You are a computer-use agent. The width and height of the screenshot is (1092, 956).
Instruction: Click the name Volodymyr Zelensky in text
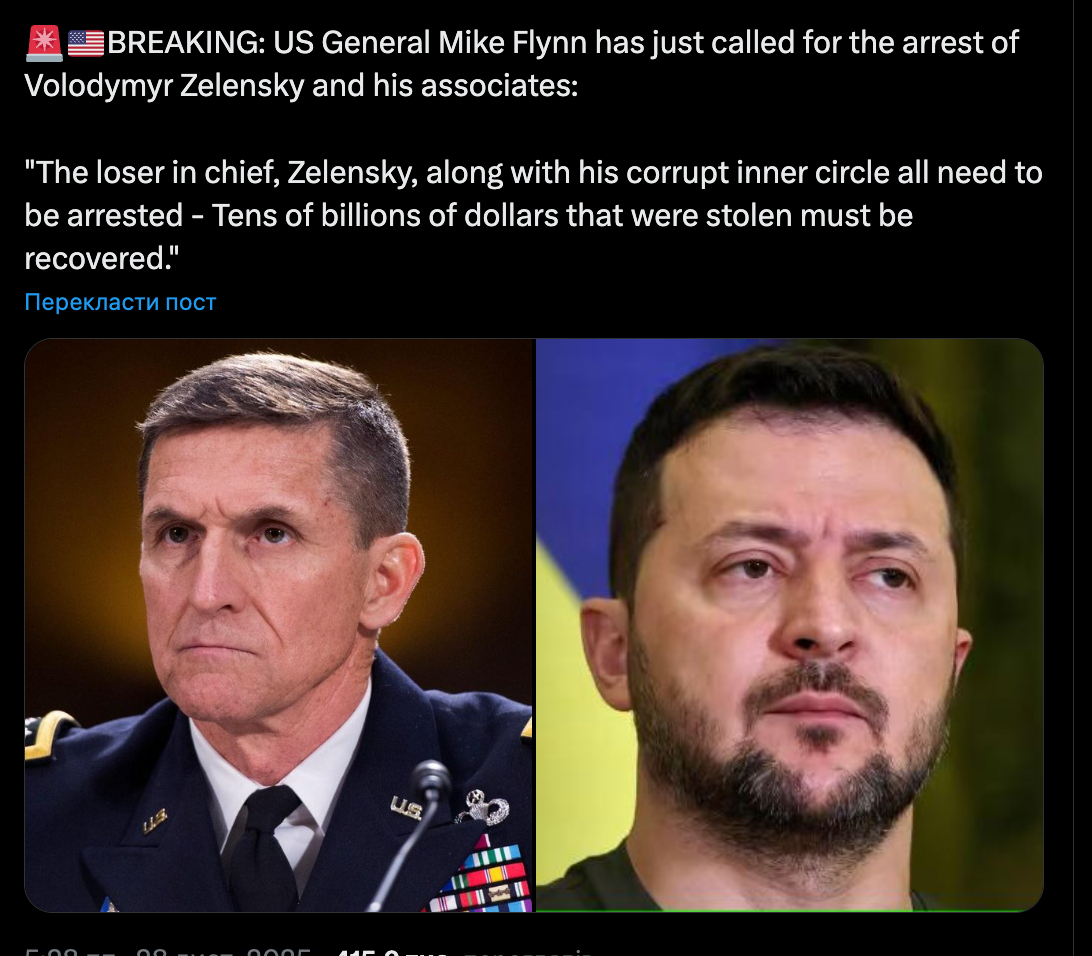[164, 86]
